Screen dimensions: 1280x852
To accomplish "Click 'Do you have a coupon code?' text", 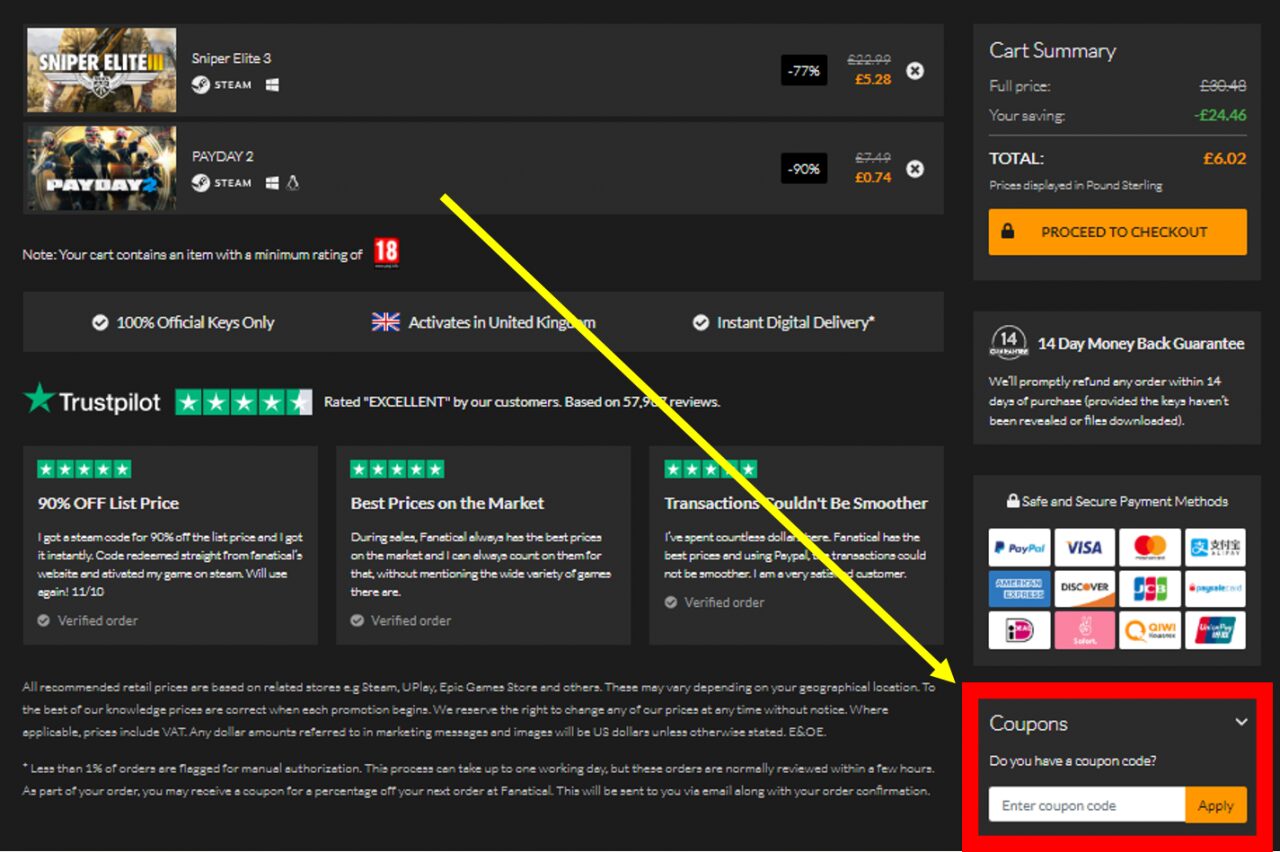I will pyautogui.click(x=1072, y=761).
